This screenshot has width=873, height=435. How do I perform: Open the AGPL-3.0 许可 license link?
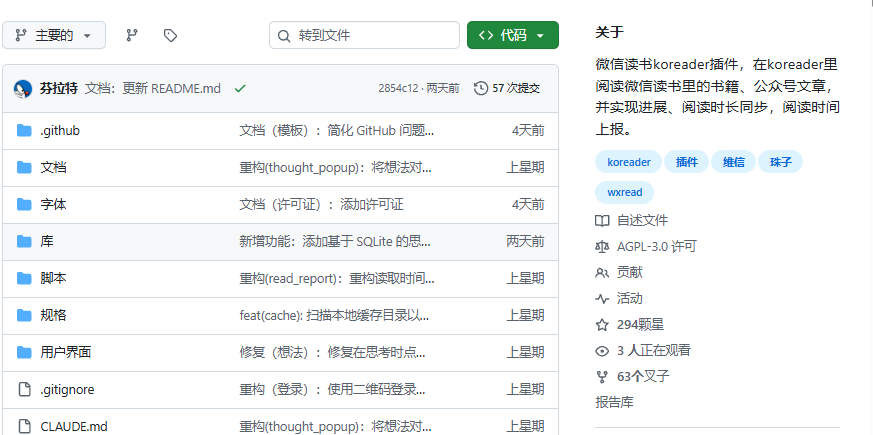pos(656,246)
